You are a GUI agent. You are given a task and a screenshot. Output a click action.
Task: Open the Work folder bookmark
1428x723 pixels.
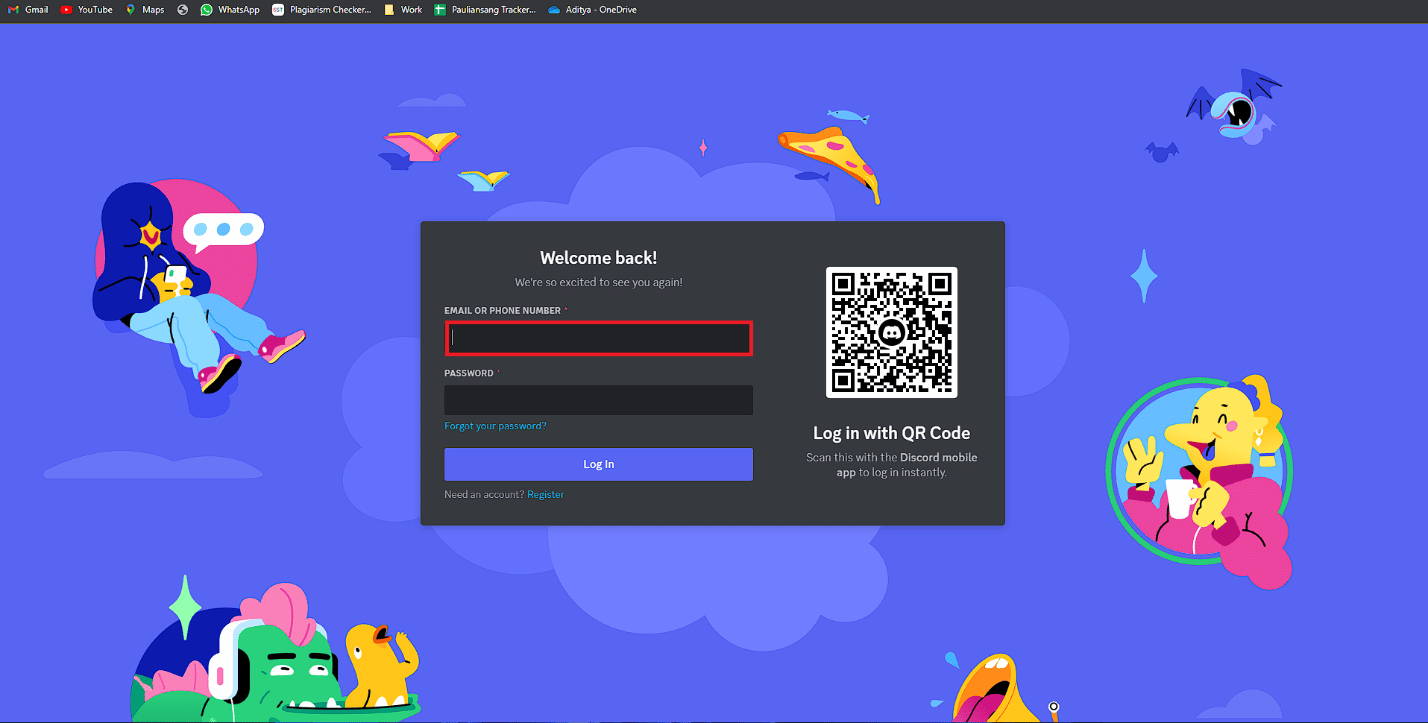click(403, 9)
